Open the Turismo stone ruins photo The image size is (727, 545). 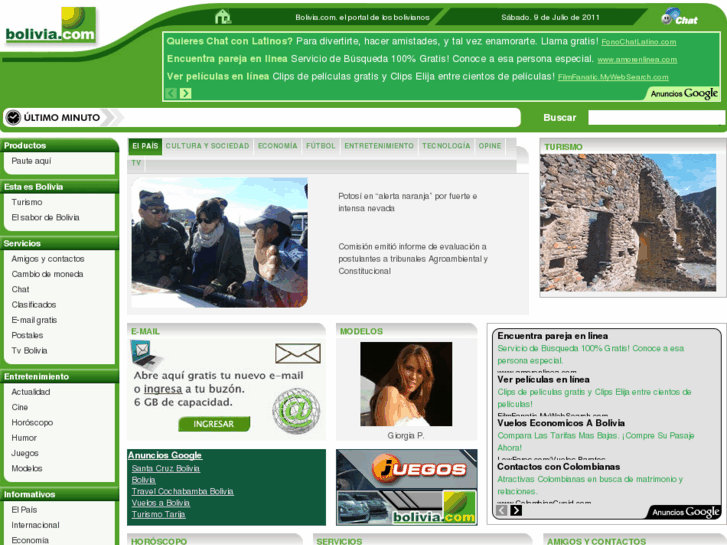point(628,223)
